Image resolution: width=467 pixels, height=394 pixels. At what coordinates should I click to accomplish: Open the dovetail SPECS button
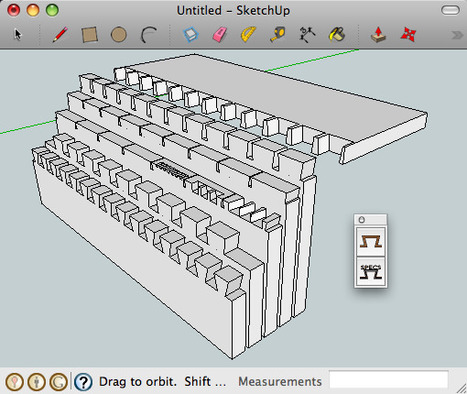tap(371, 271)
